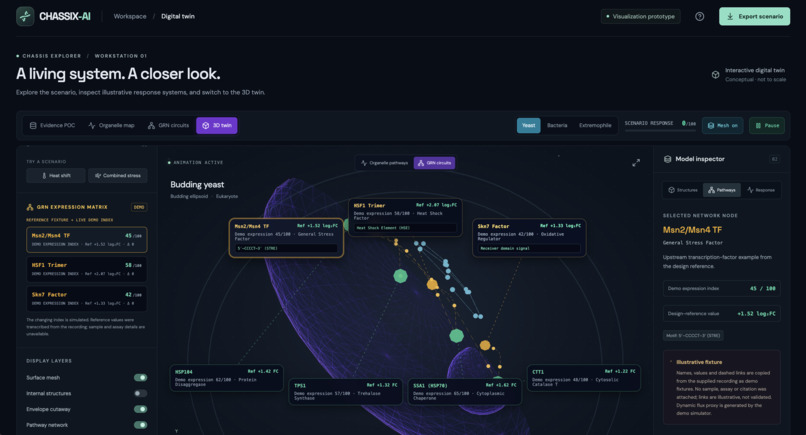Click the DEMO badge in expression matrix
Image resolution: width=806 pixels, height=435 pixels.
click(x=139, y=207)
